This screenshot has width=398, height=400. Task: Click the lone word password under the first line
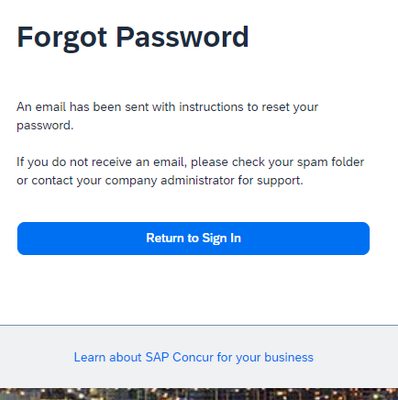pos(45,126)
